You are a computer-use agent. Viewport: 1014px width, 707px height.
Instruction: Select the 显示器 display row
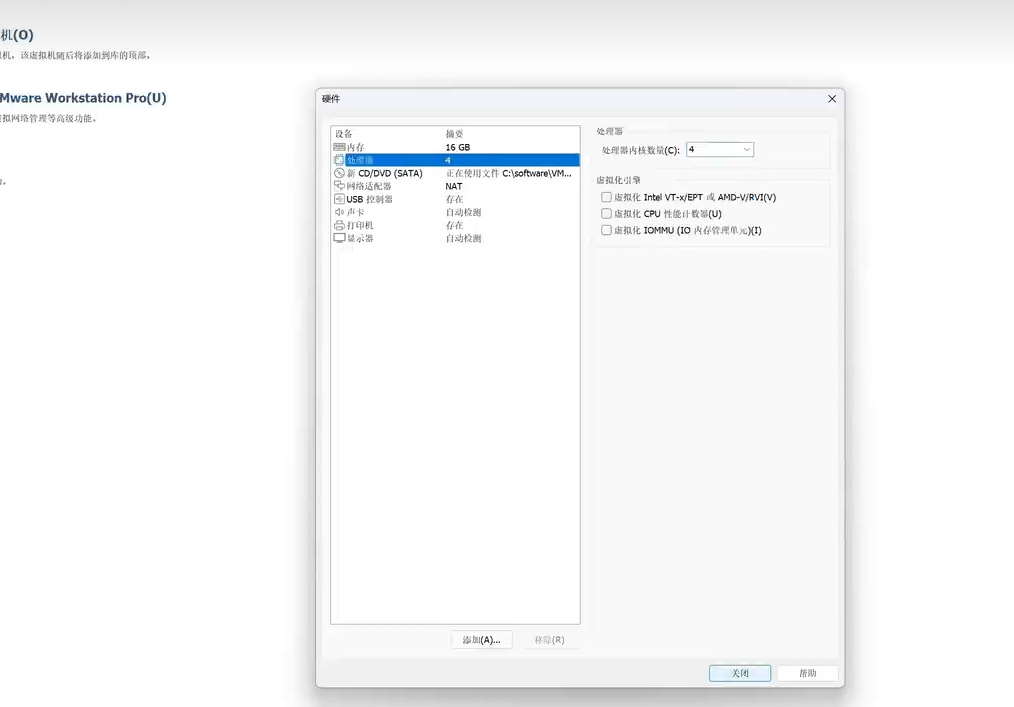[x=455, y=238]
